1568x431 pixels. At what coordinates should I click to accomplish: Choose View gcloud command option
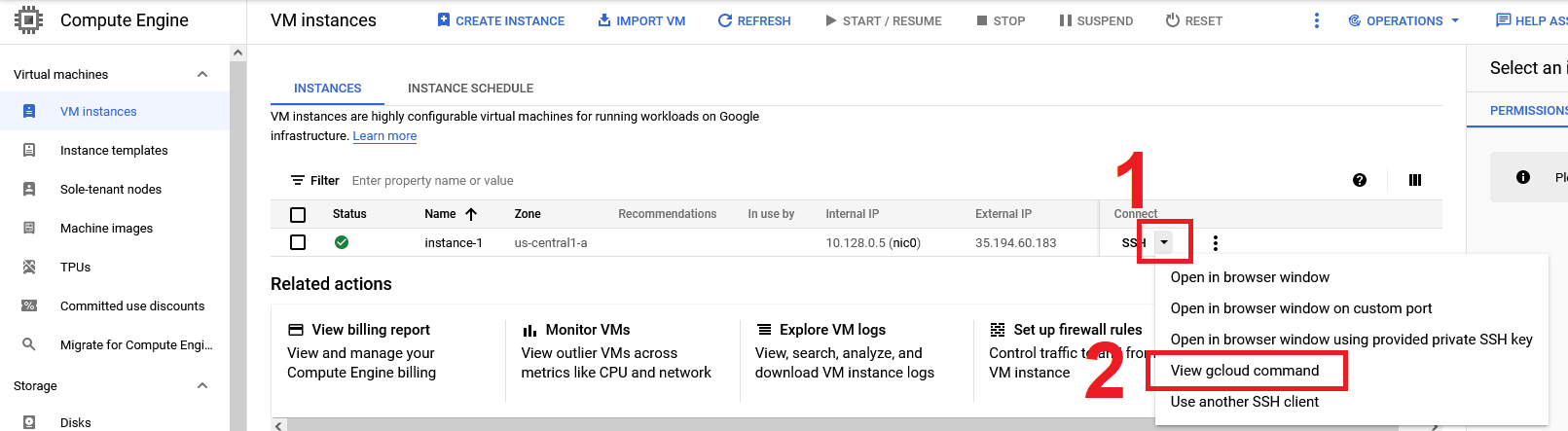pos(1244,371)
